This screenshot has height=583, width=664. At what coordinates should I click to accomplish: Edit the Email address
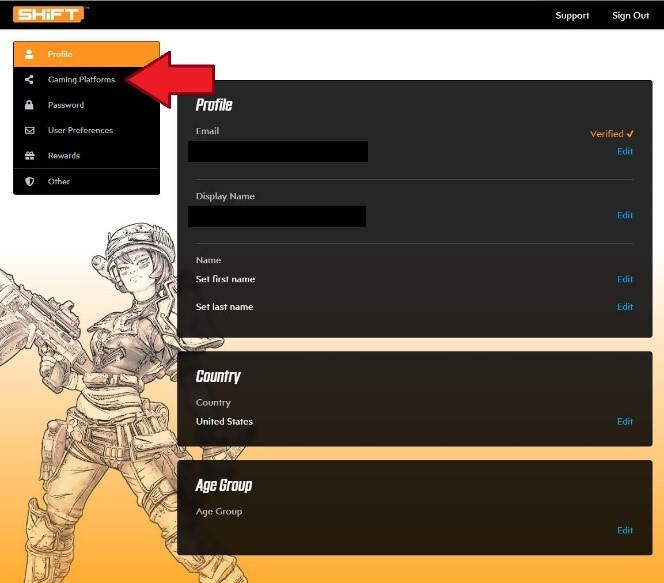(625, 152)
